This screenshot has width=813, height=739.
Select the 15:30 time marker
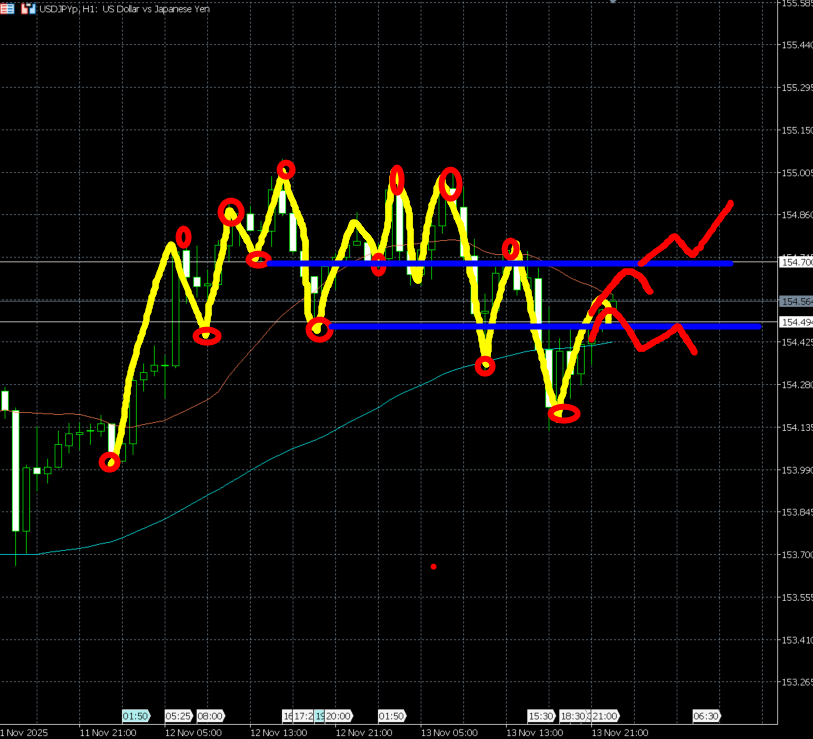pos(541,716)
